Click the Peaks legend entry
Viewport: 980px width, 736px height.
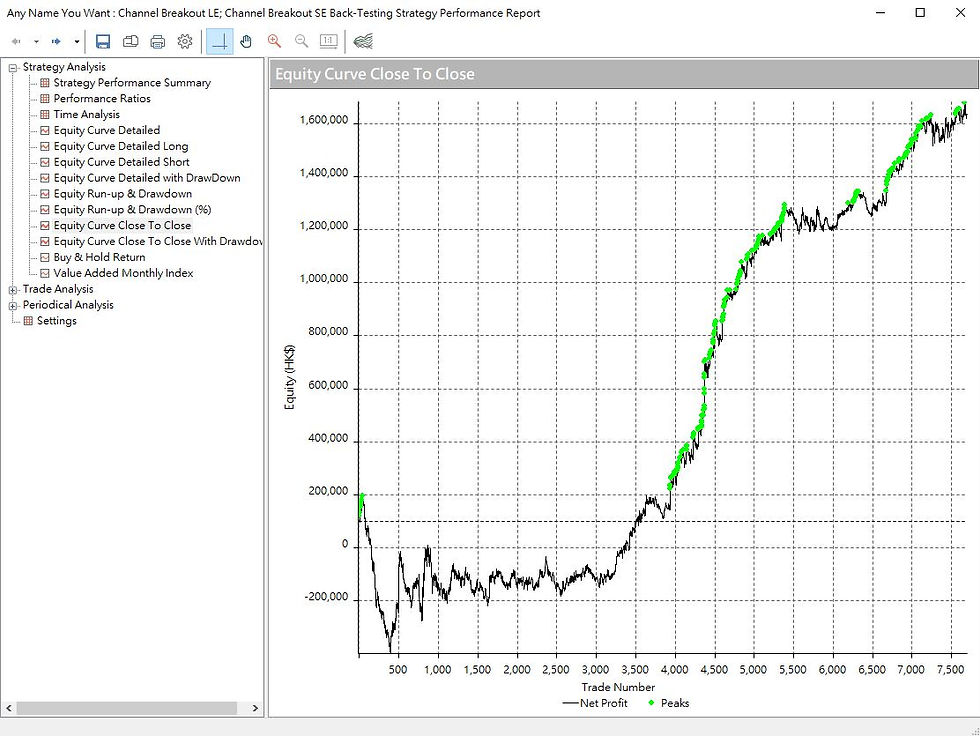click(x=668, y=703)
